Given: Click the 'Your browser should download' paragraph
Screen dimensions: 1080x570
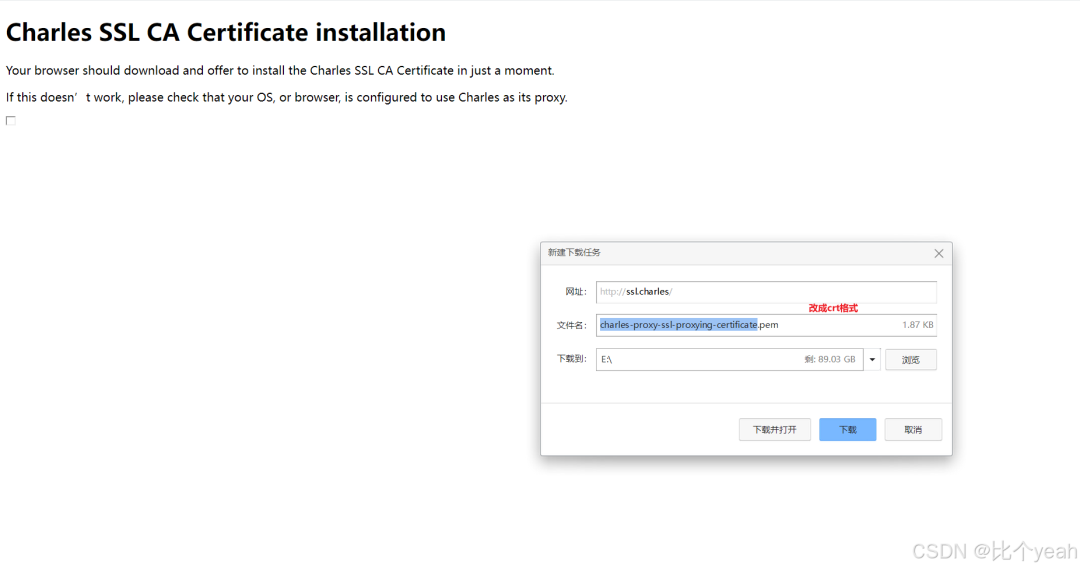Looking at the screenshot, I should [x=280, y=70].
